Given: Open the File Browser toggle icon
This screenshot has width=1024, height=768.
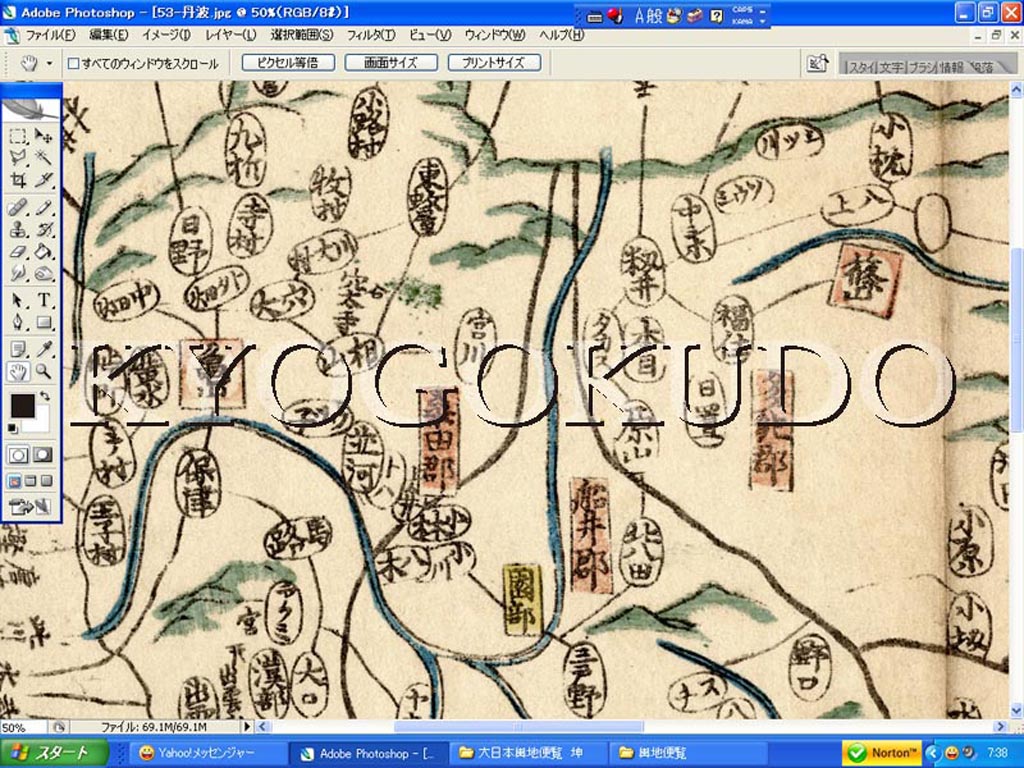Looking at the screenshot, I should click(x=817, y=63).
